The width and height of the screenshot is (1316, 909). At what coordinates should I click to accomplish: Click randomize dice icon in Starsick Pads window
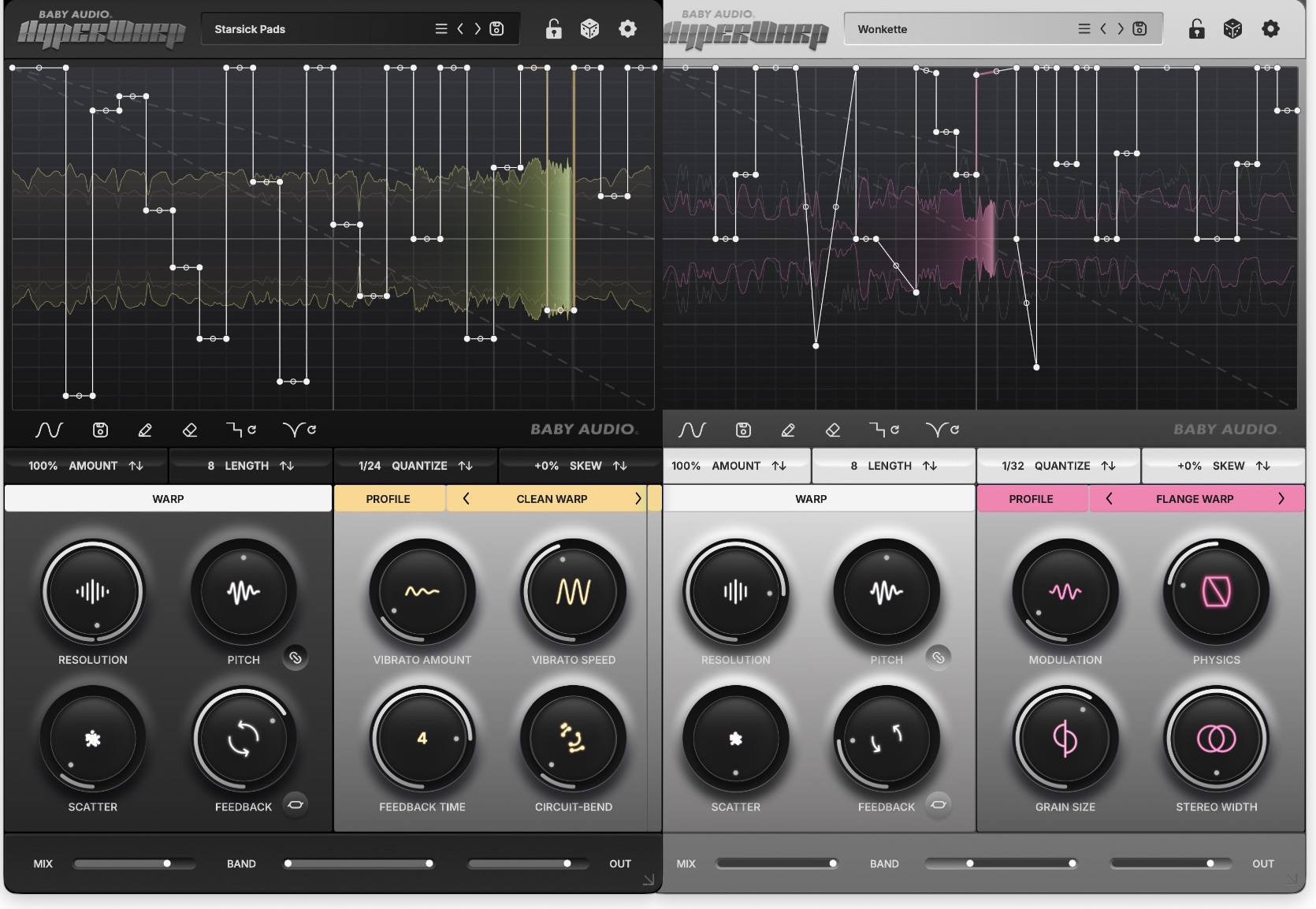(x=589, y=29)
